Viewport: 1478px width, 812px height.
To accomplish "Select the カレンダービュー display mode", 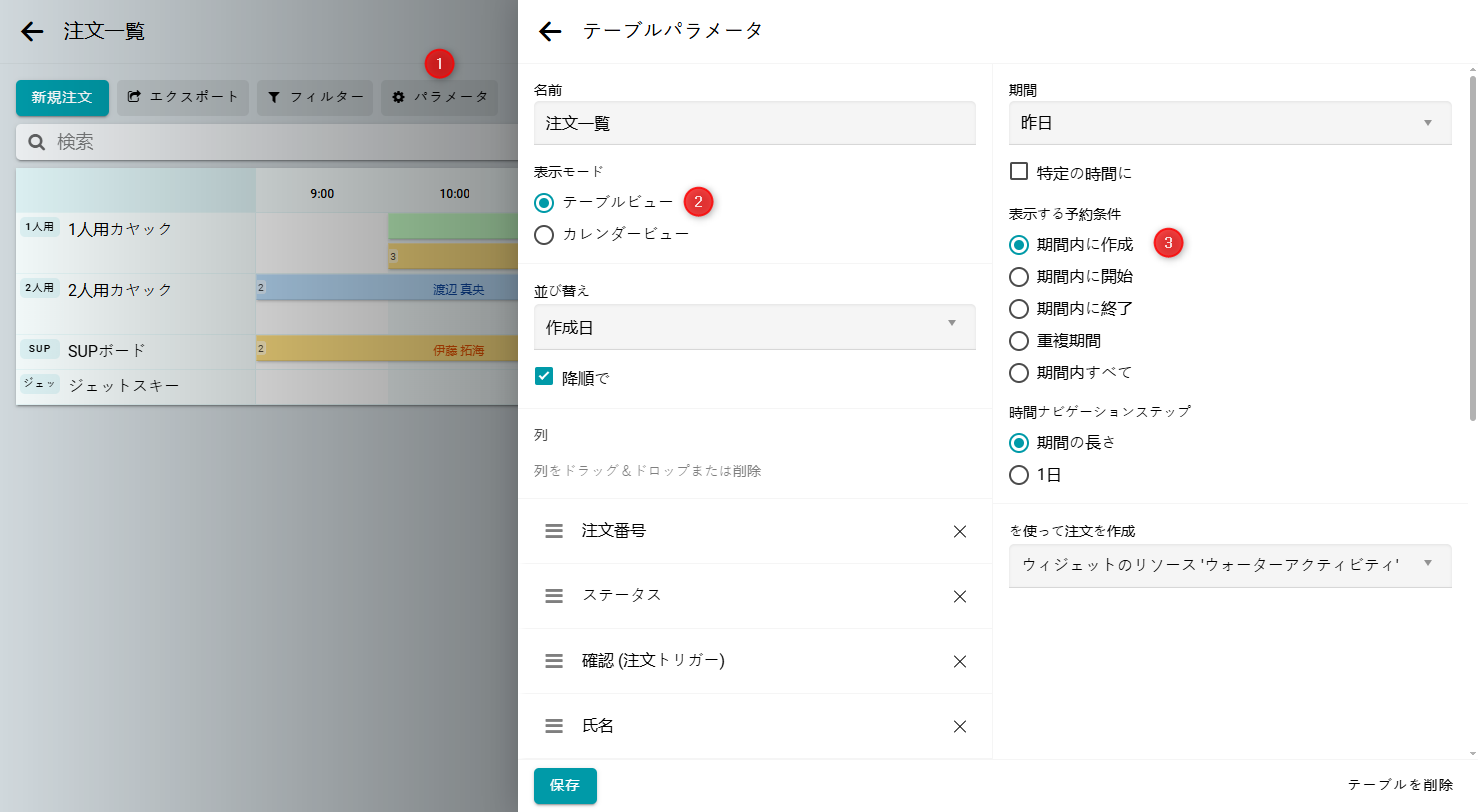I will 544,235.
